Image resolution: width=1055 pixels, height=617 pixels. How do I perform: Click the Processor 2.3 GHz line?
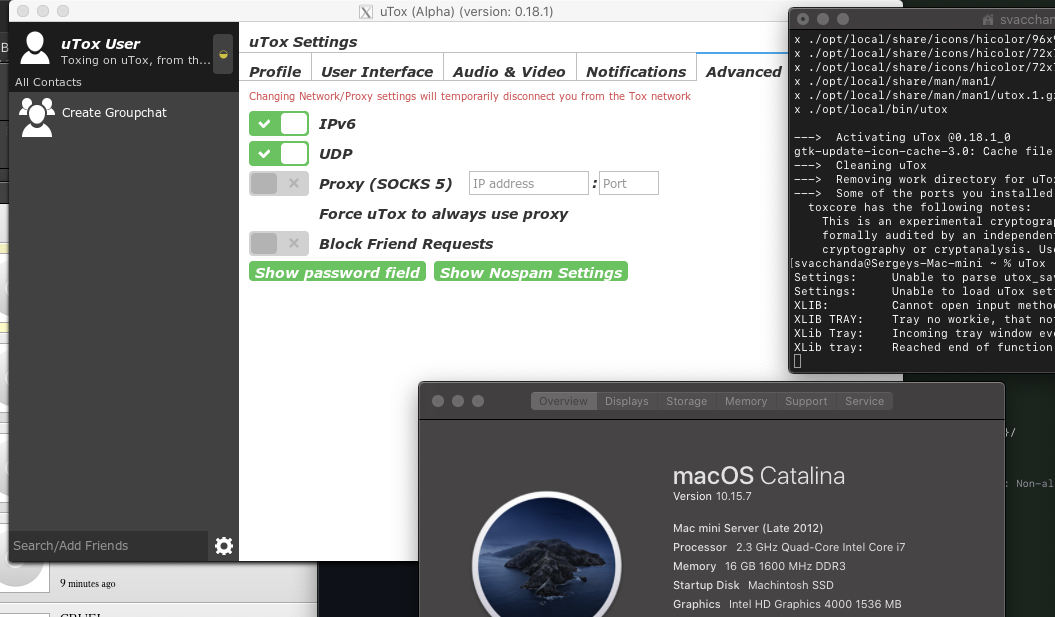pyautogui.click(x=789, y=547)
